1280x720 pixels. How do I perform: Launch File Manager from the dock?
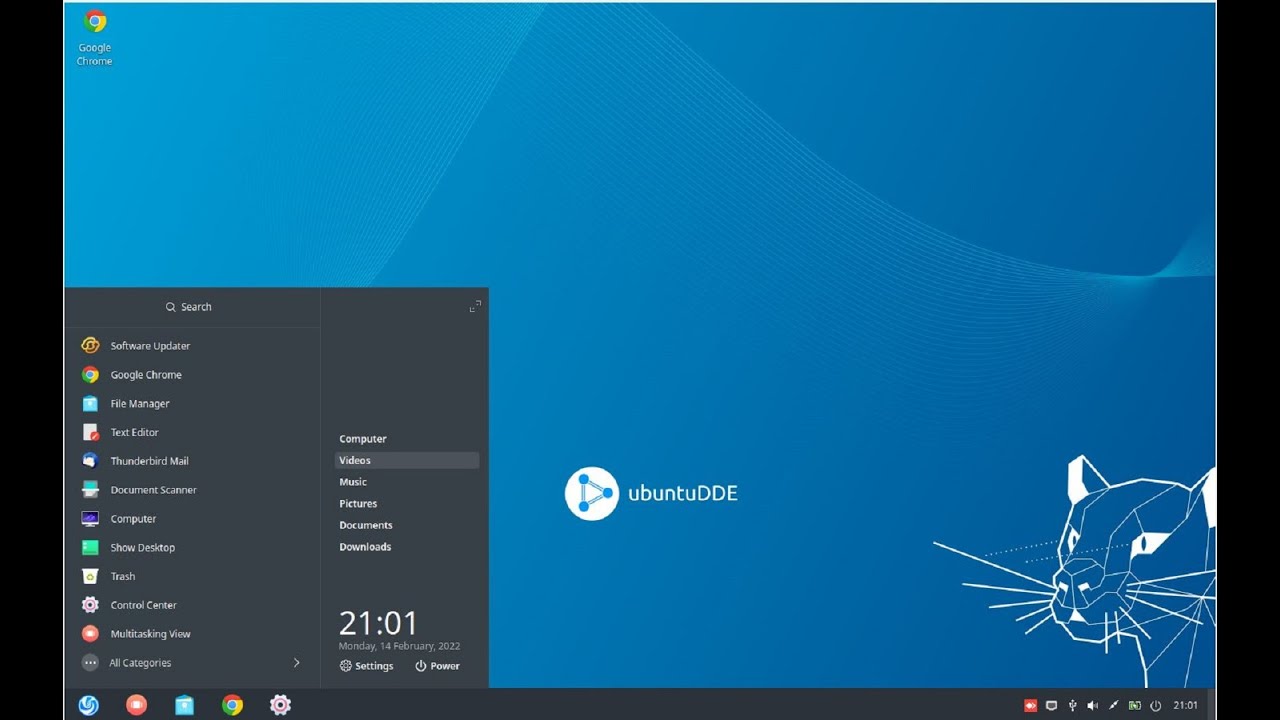point(184,705)
